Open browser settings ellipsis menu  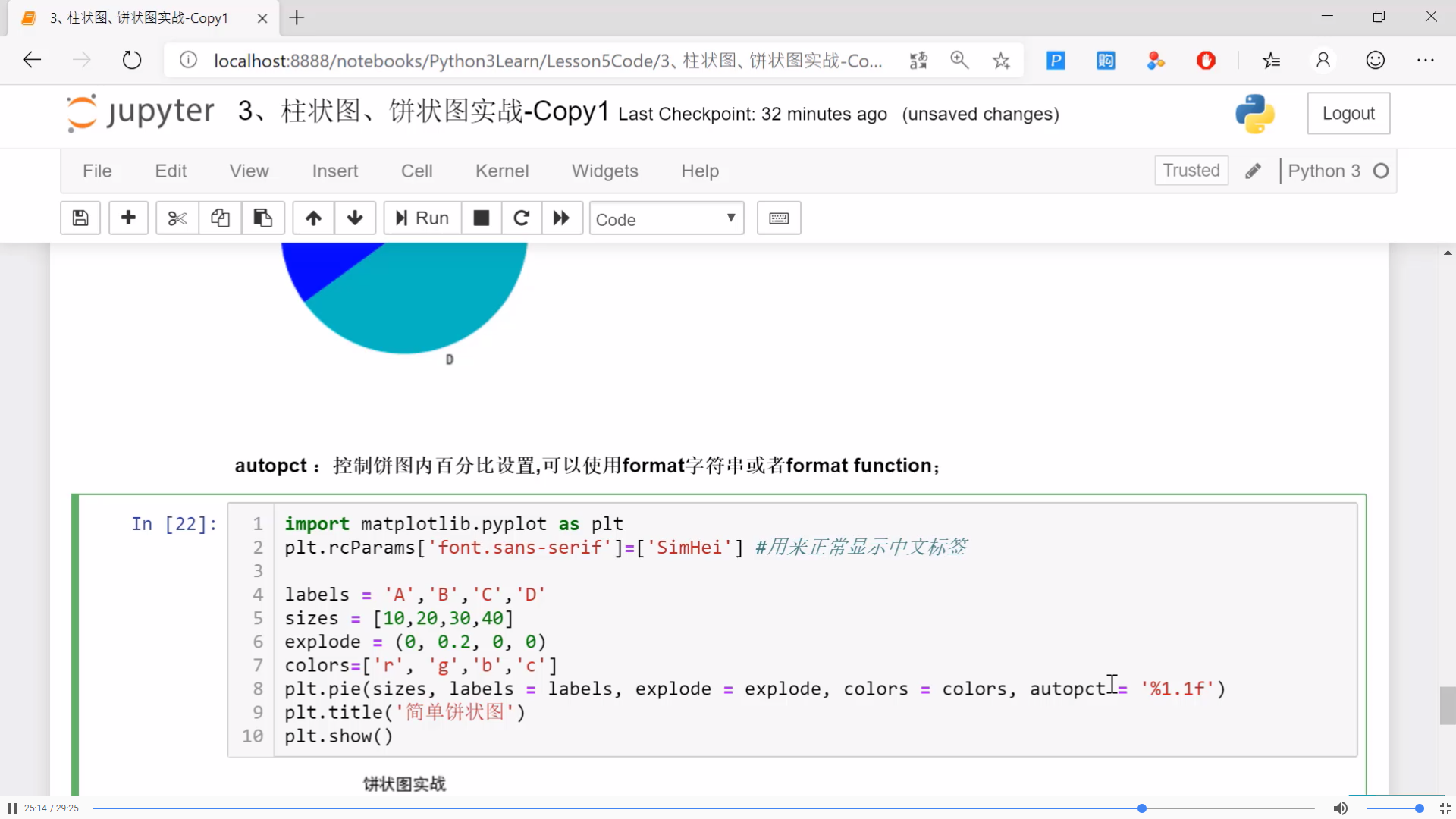pos(1425,61)
